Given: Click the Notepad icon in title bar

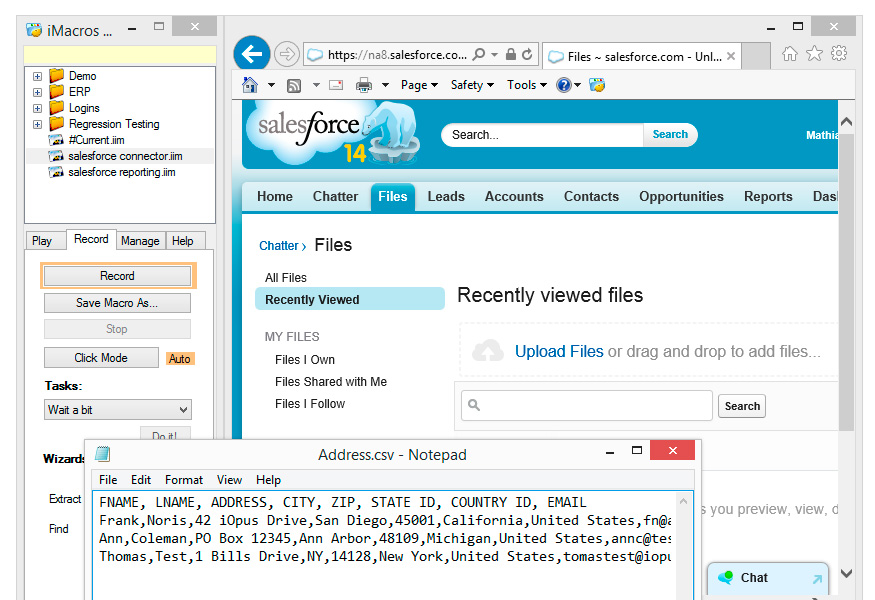Looking at the screenshot, I should [x=103, y=454].
